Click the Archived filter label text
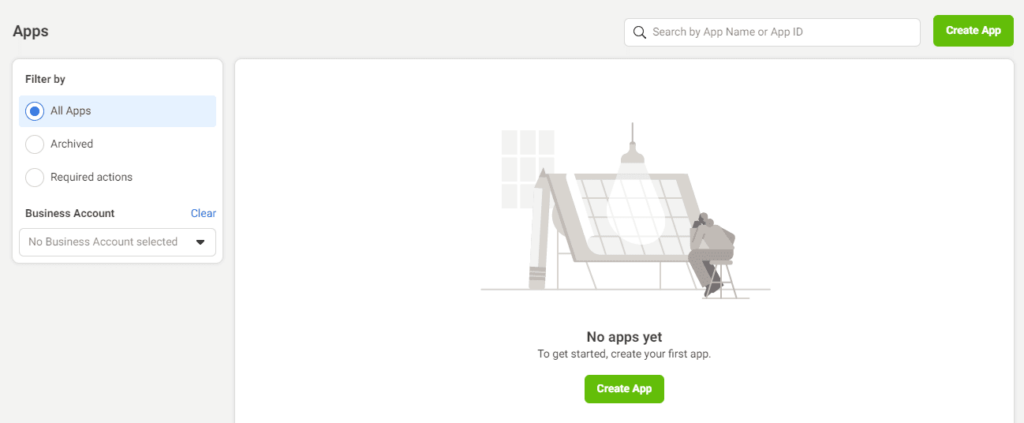 click(72, 144)
